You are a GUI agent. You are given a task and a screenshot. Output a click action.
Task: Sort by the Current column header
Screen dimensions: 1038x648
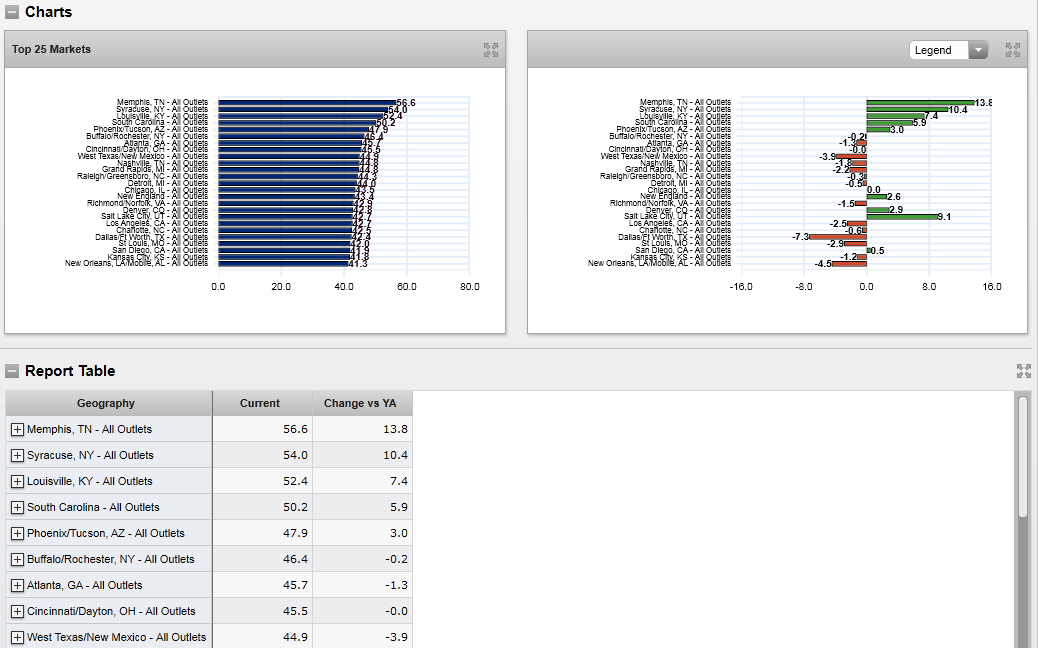click(x=260, y=403)
